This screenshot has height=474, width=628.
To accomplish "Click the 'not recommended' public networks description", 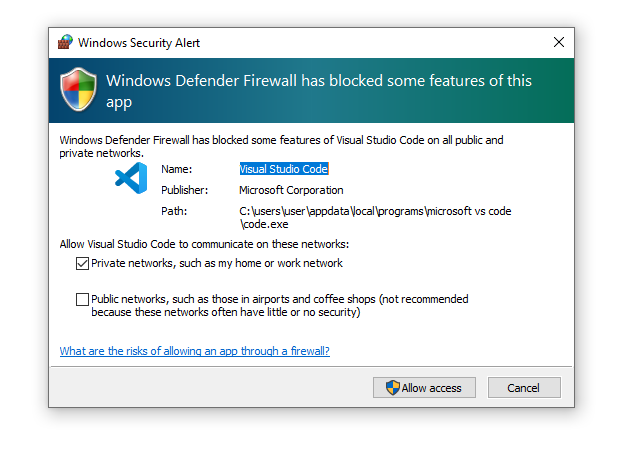I will tap(280, 305).
